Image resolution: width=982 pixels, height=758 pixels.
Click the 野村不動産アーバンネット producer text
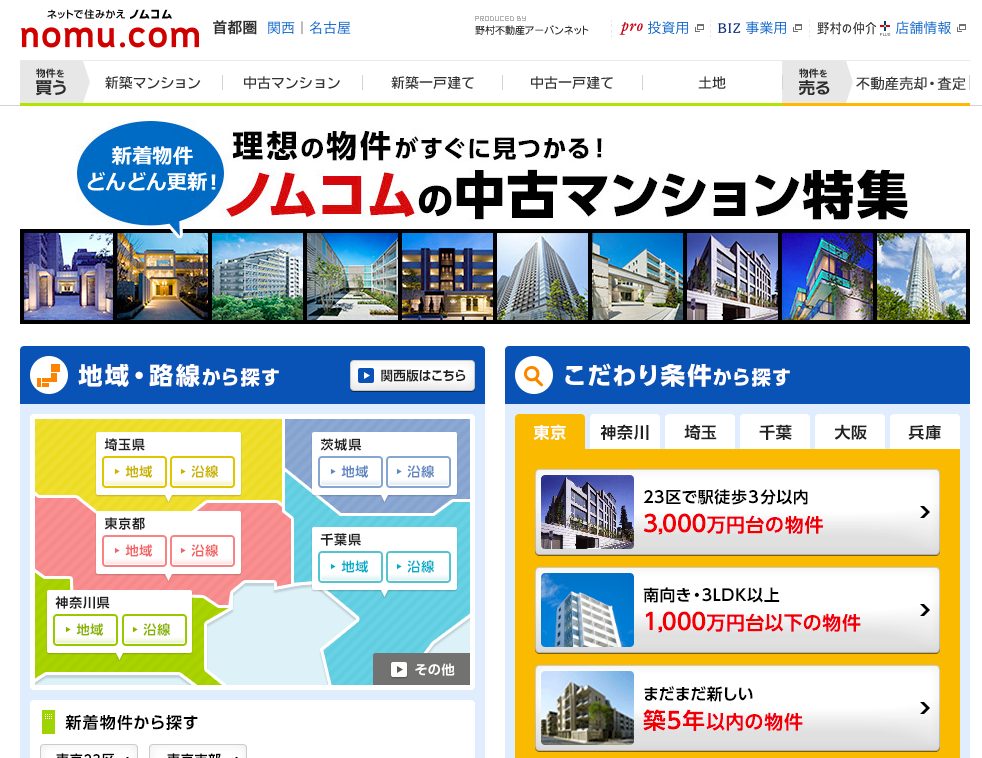point(532,30)
